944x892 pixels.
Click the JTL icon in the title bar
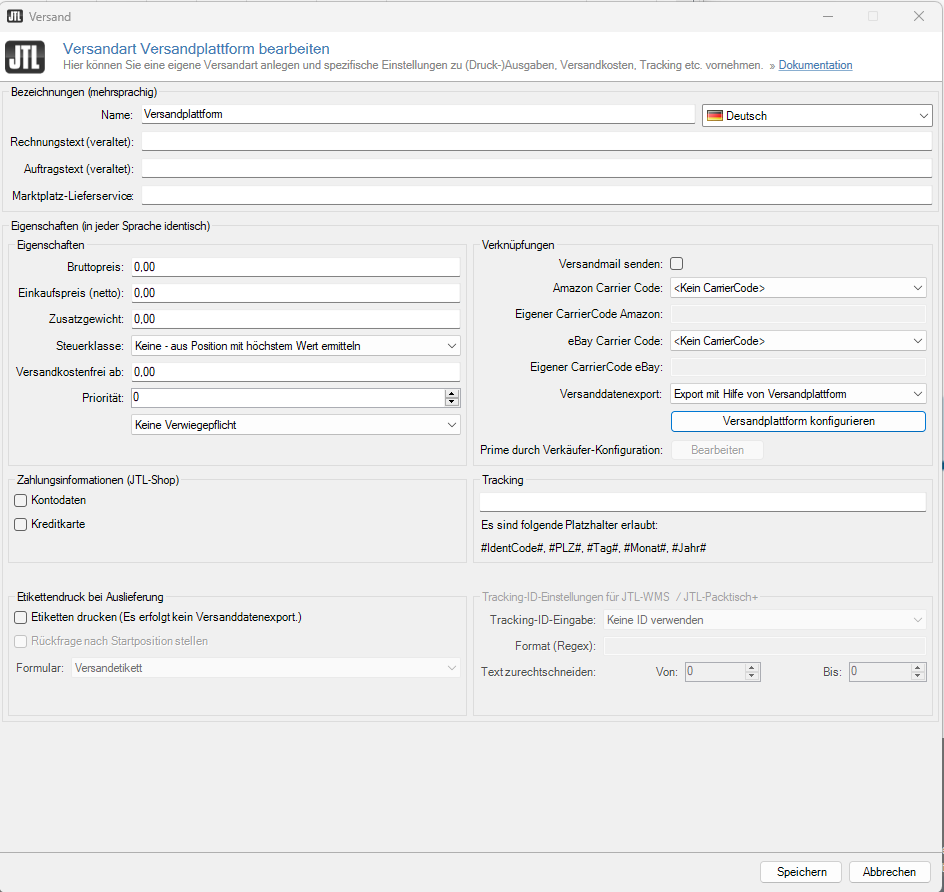coord(13,16)
